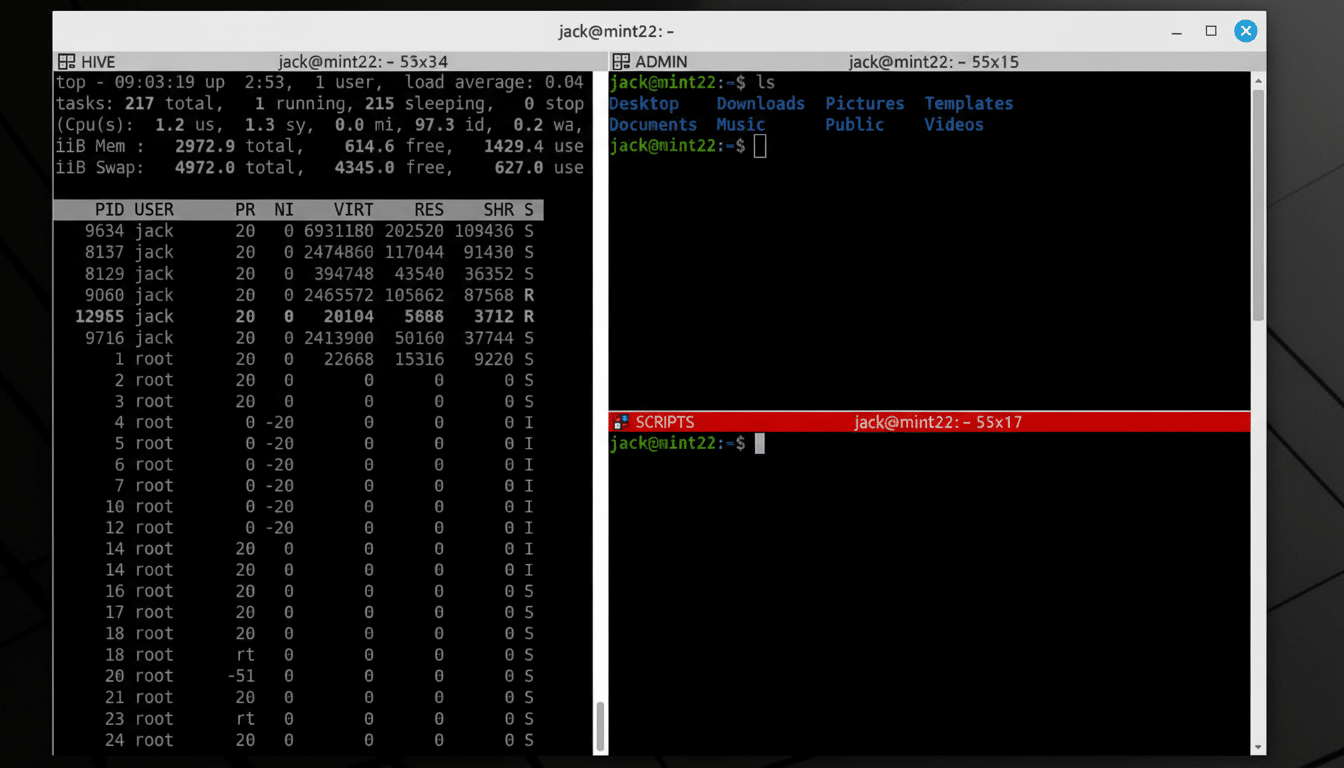The width and height of the screenshot is (1344, 768).
Task: Click the scroll-up arrow in the ADMIN pane
Action: [x=1258, y=81]
